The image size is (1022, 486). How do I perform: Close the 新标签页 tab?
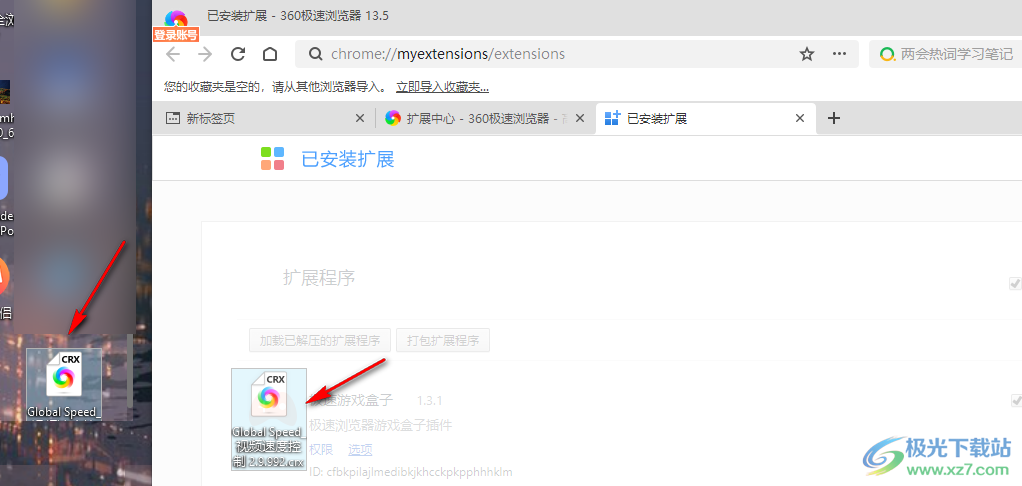(359, 119)
